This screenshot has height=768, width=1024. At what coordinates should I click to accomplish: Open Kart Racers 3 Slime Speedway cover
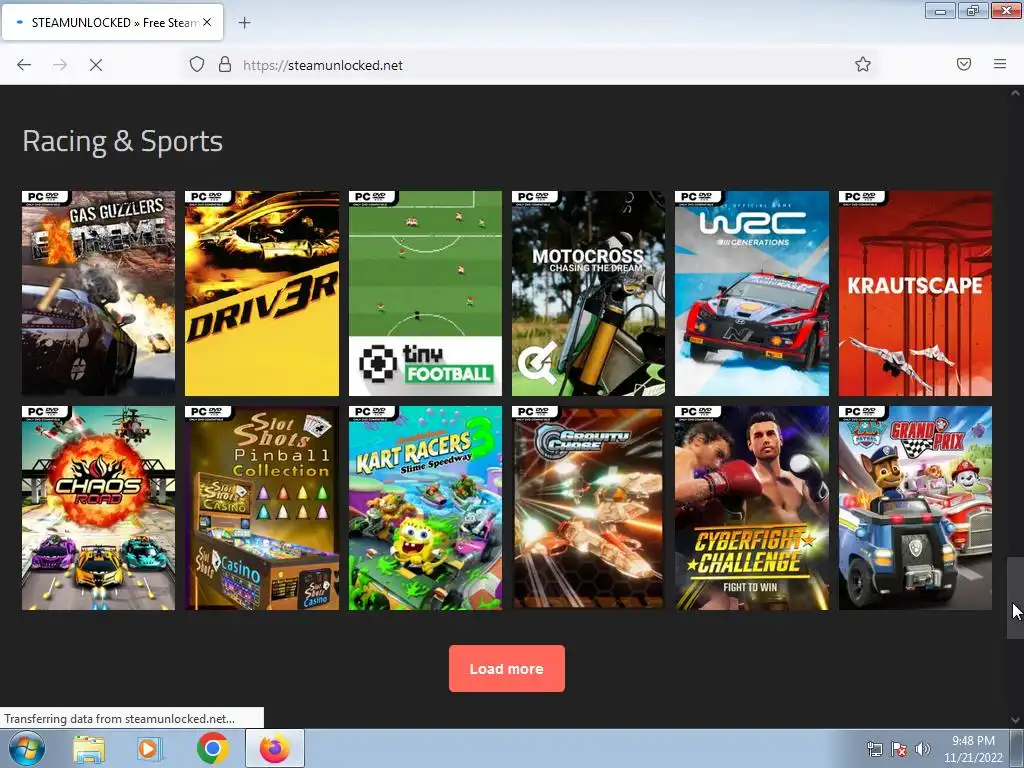coord(425,508)
